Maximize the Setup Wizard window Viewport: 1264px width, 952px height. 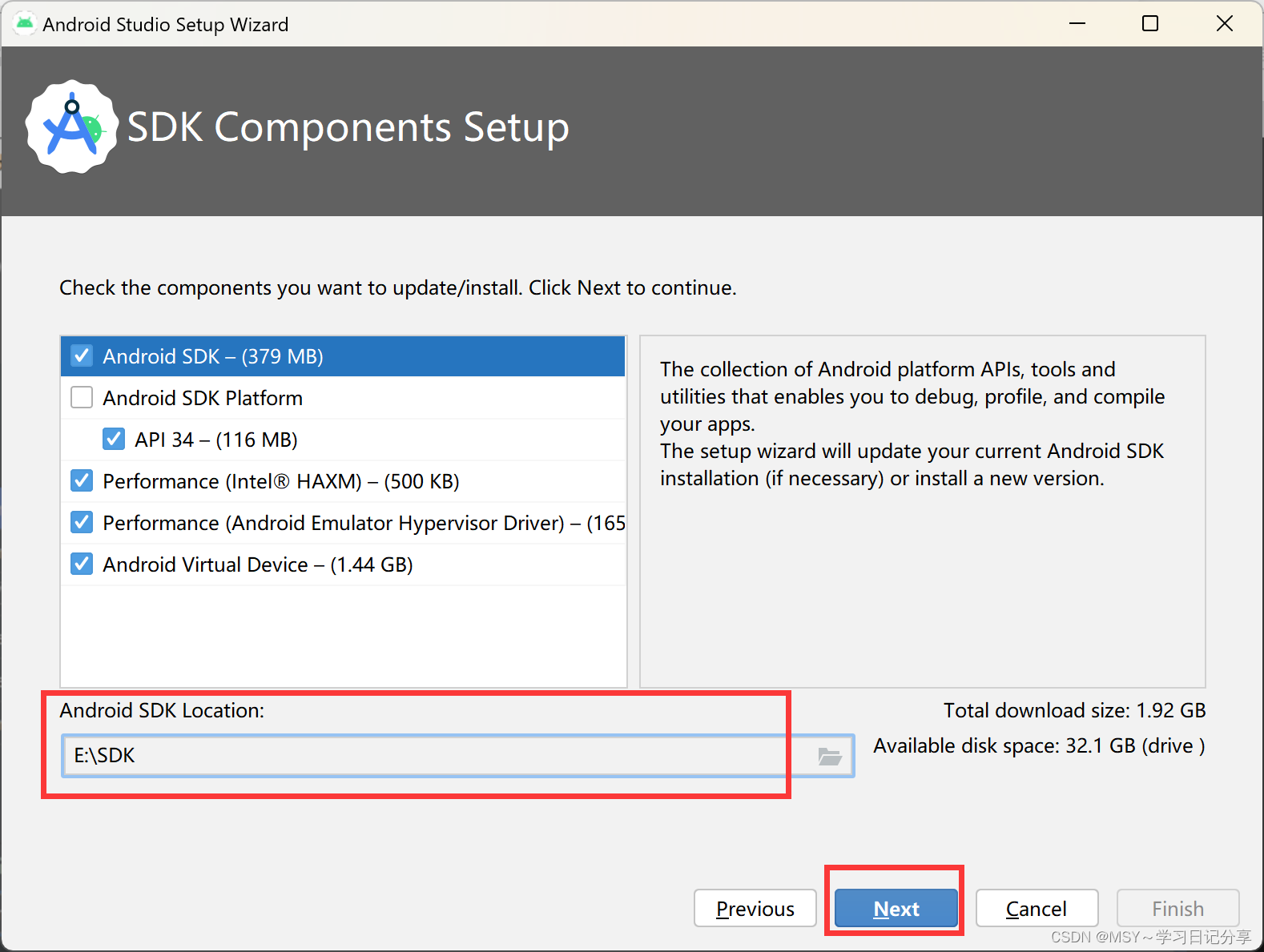pyautogui.click(x=1150, y=23)
